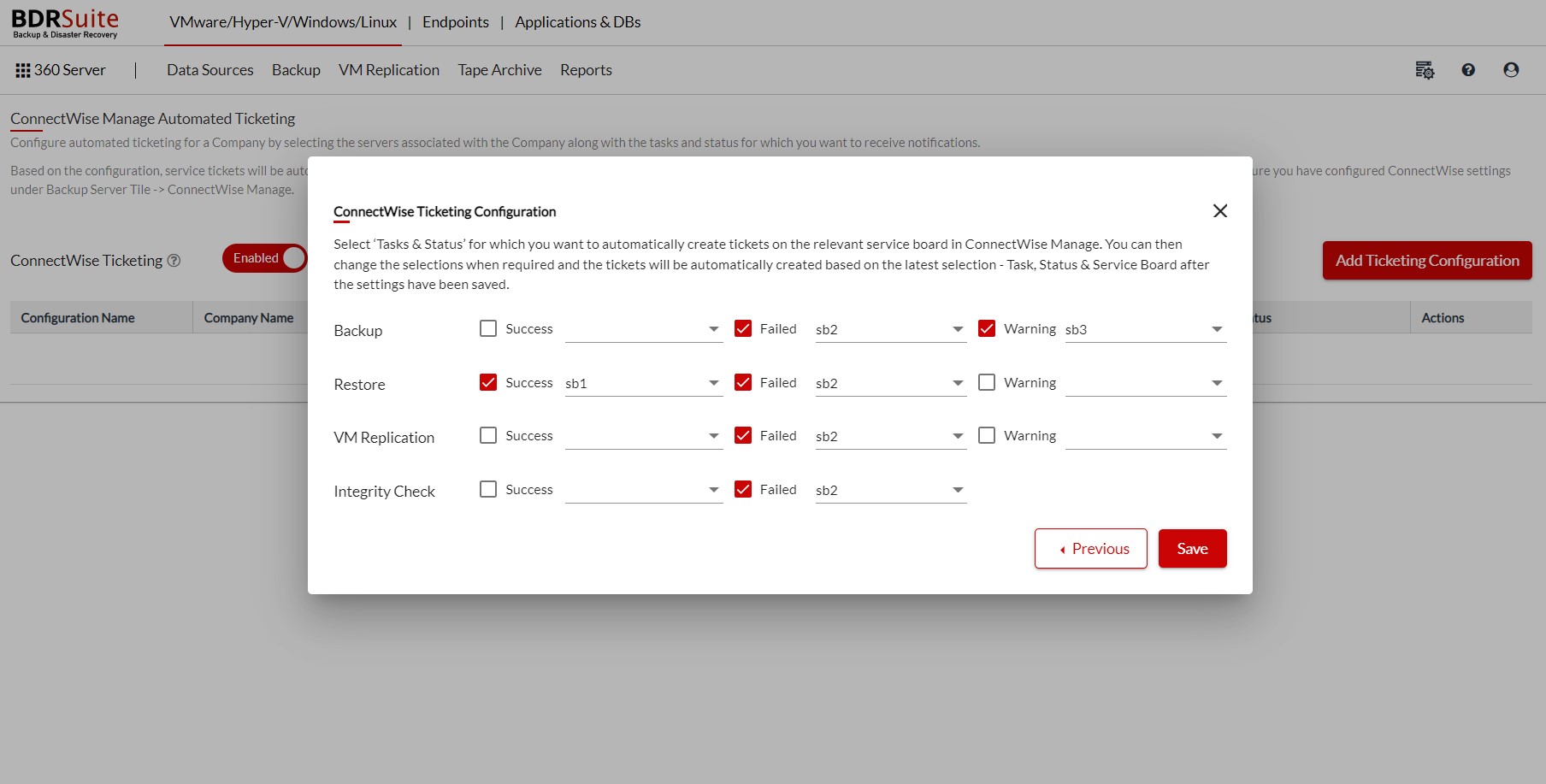The image size is (1546, 784).
Task: Open Data Sources menu
Action: (x=210, y=70)
